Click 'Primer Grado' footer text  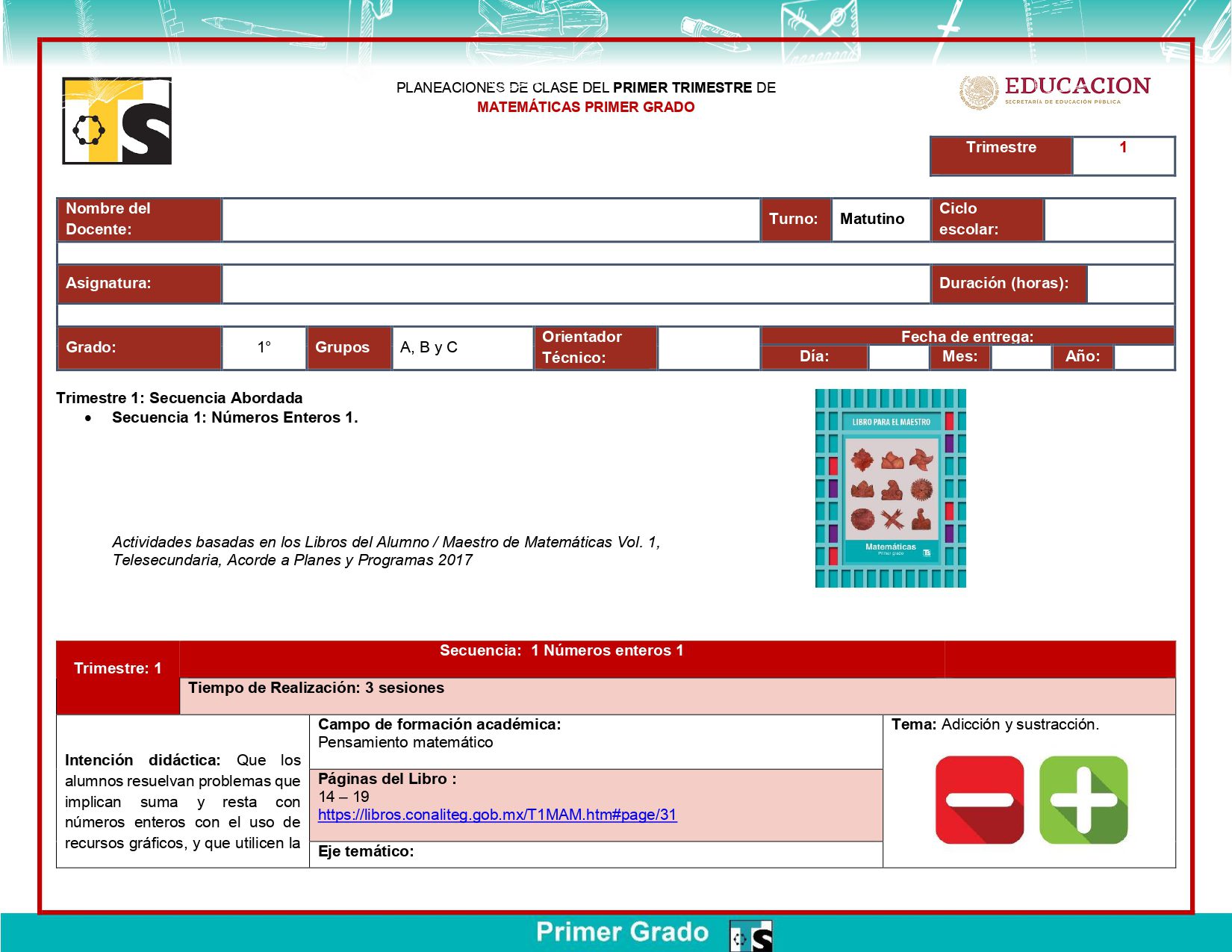pos(623,932)
